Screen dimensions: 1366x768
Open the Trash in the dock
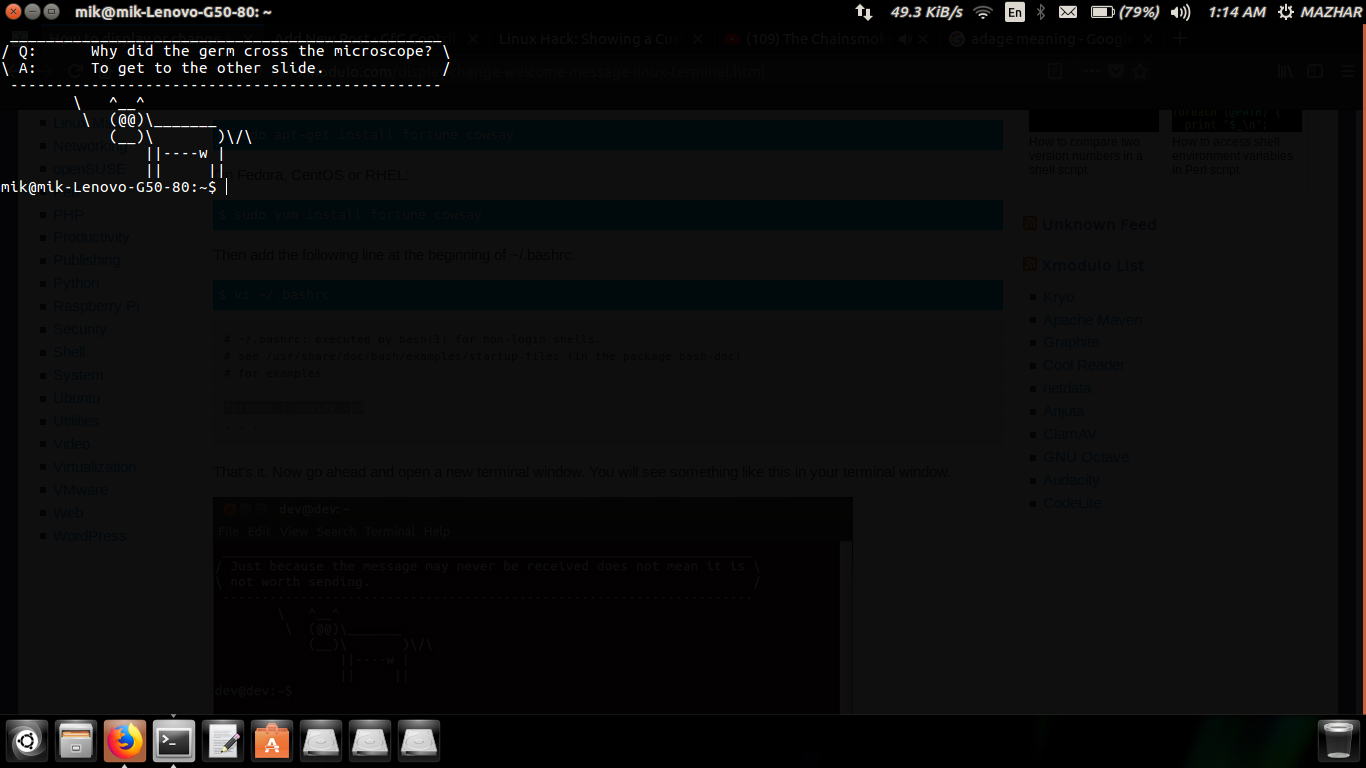point(1337,741)
